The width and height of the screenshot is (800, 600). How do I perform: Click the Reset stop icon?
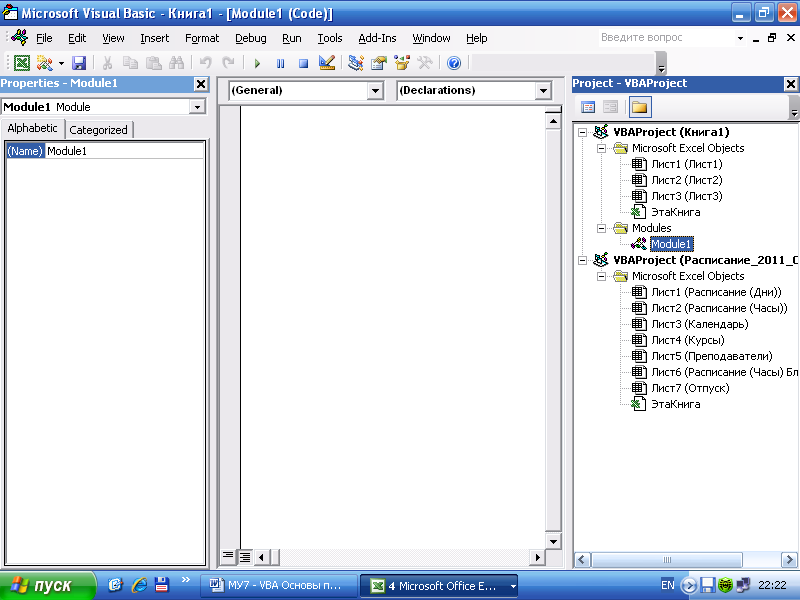pos(303,63)
